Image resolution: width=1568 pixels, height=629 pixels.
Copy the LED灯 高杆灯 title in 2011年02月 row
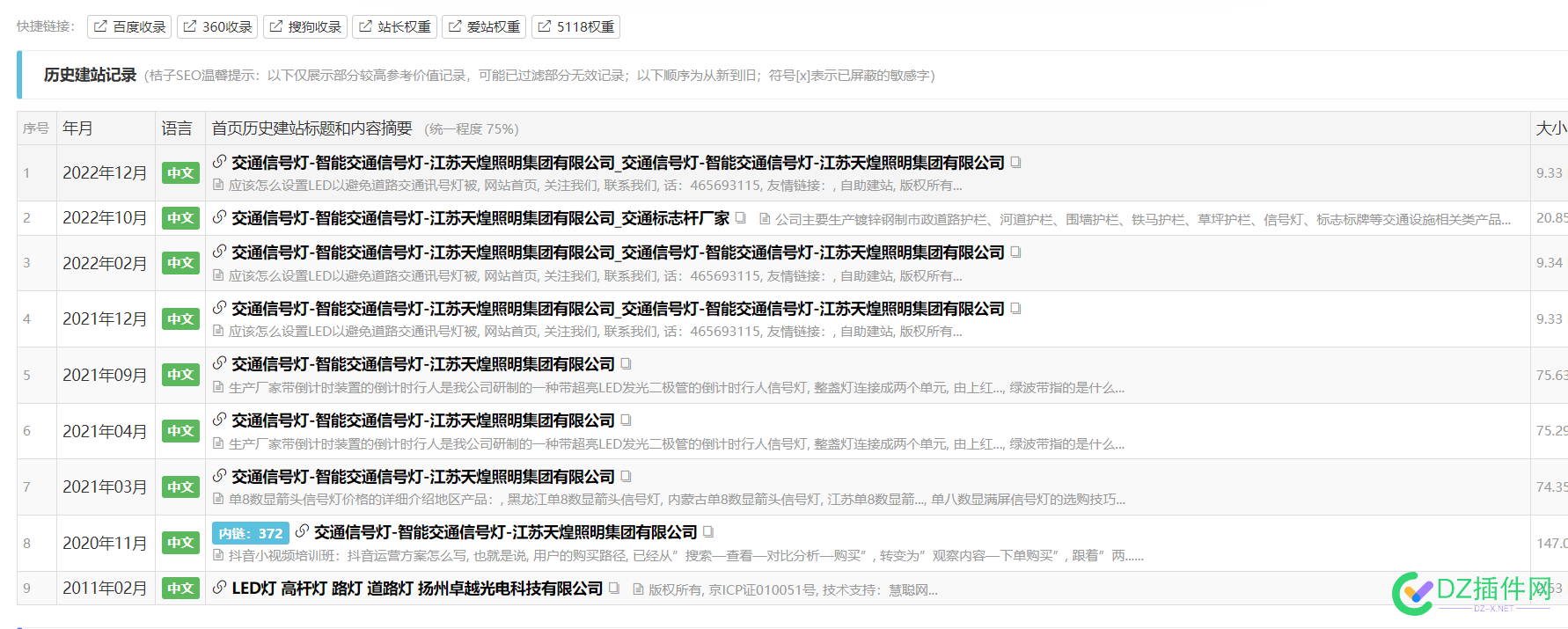(614, 589)
